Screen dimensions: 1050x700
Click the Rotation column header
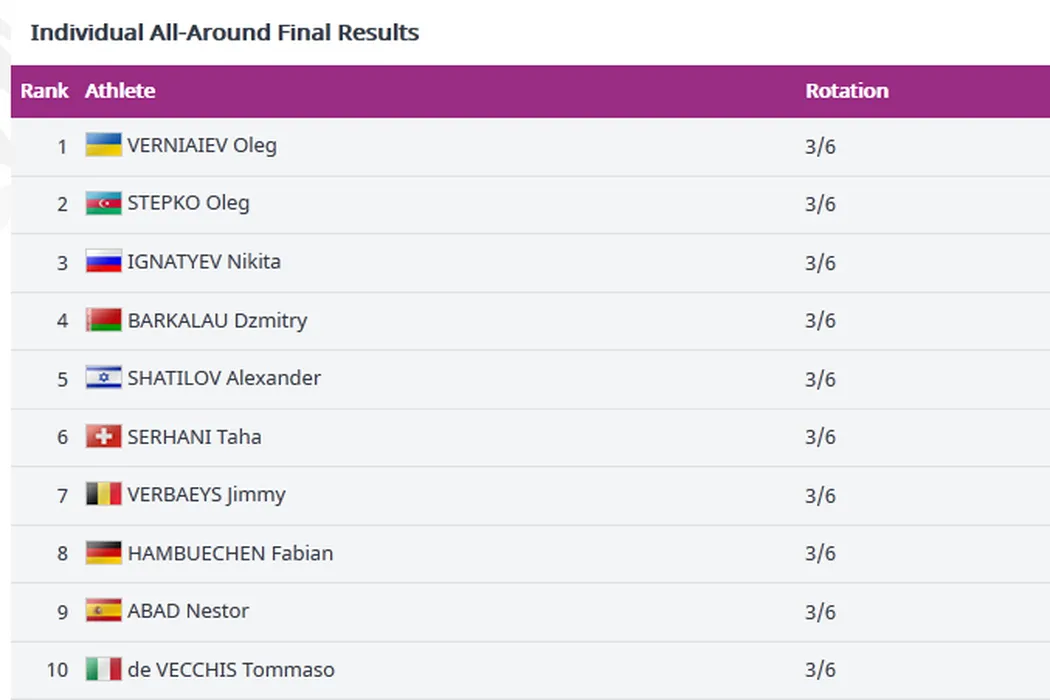click(847, 91)
